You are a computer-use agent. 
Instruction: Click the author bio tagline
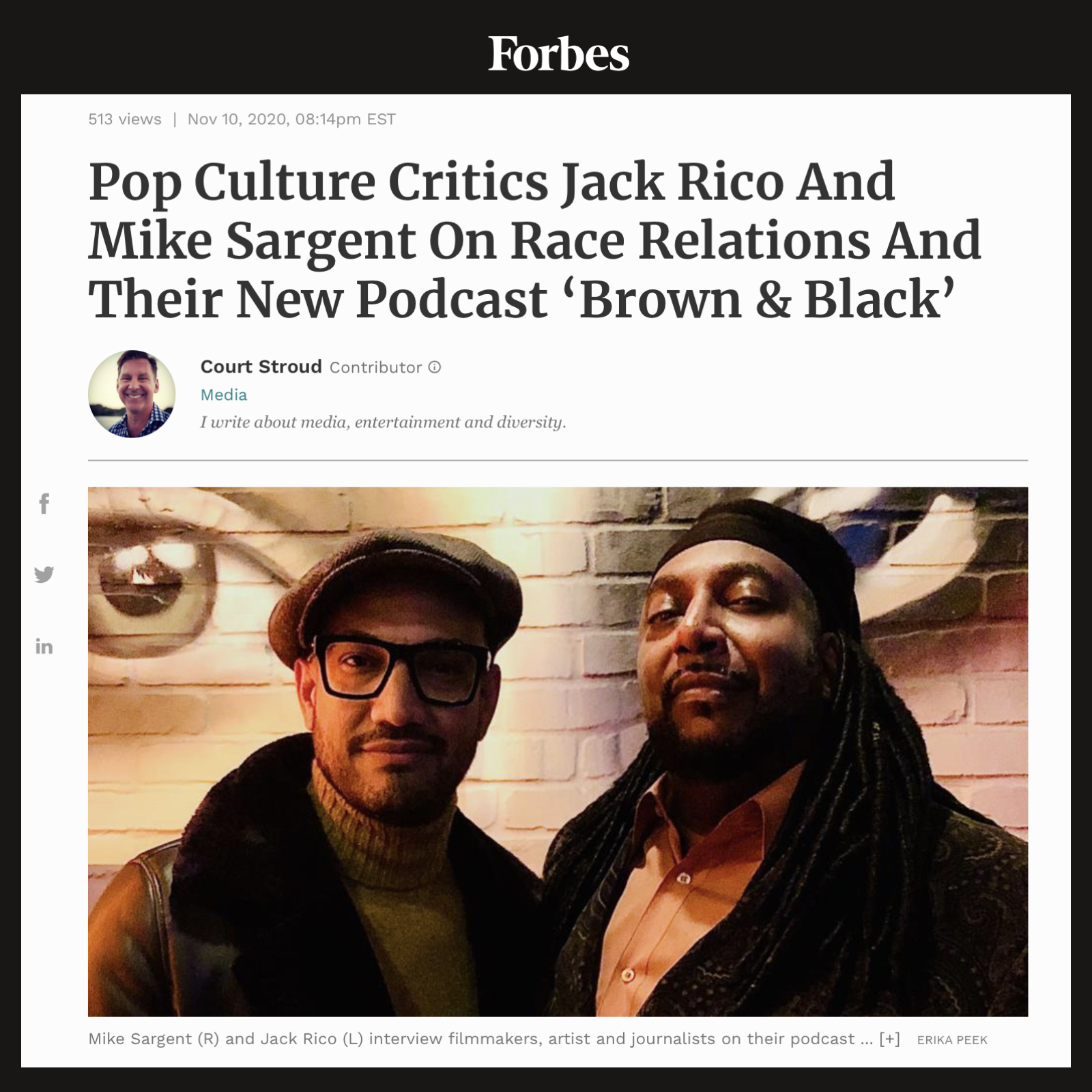(383, 422)
